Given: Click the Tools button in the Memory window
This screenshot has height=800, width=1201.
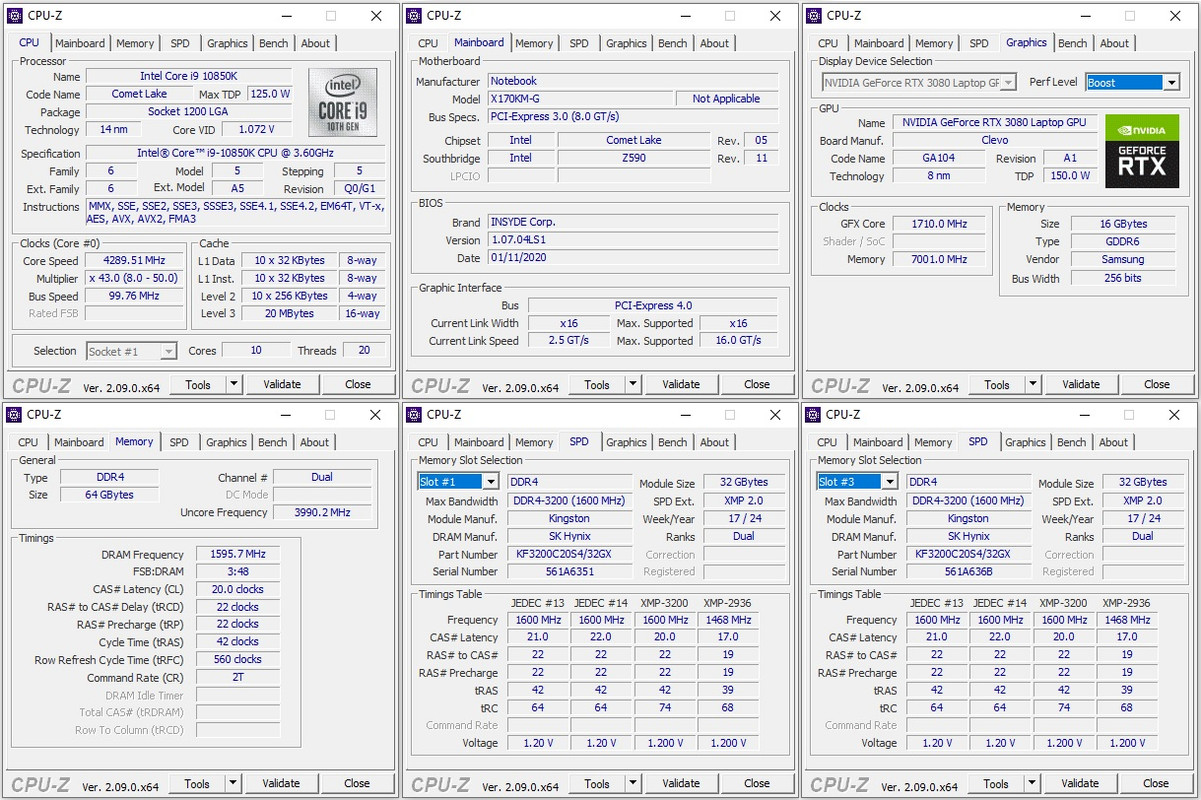Looking at the screenshot, I should coord(197,783).
